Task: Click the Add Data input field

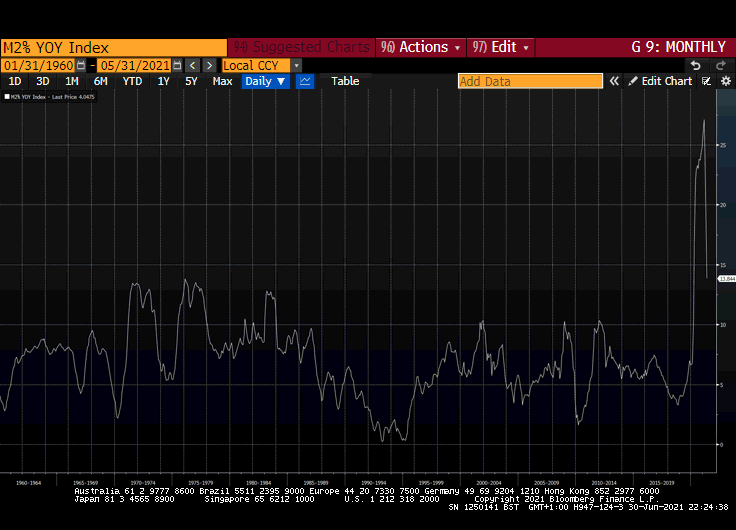Action: coord(530,81)
